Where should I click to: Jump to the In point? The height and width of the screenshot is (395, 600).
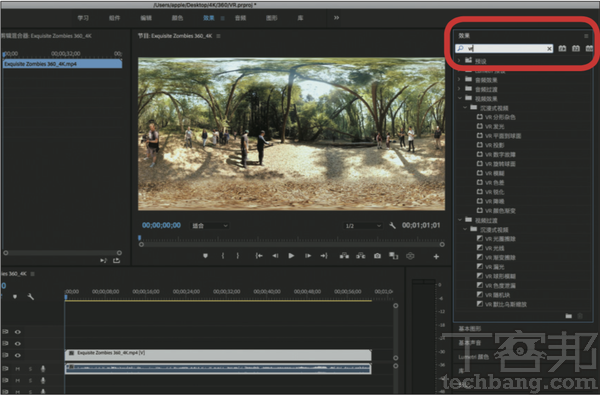[259, 256]
